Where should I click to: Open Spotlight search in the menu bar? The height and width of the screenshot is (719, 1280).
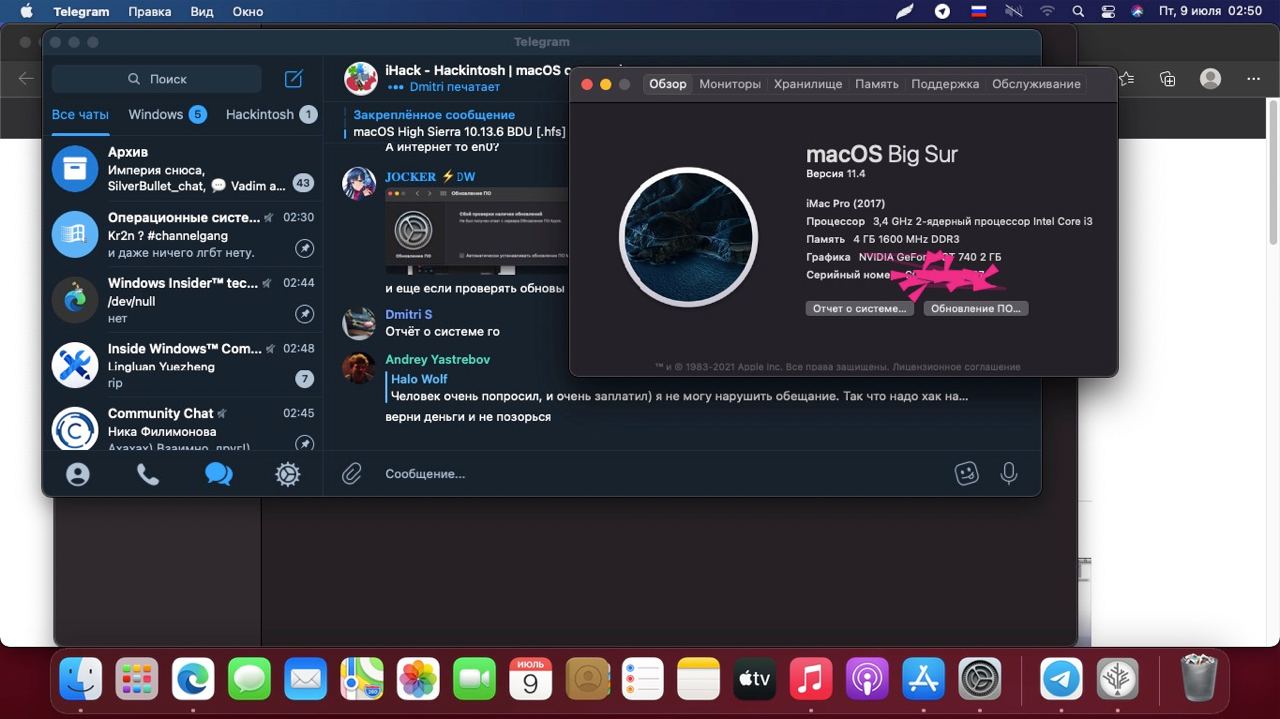pyautogui.click(x=1078, y=11)
